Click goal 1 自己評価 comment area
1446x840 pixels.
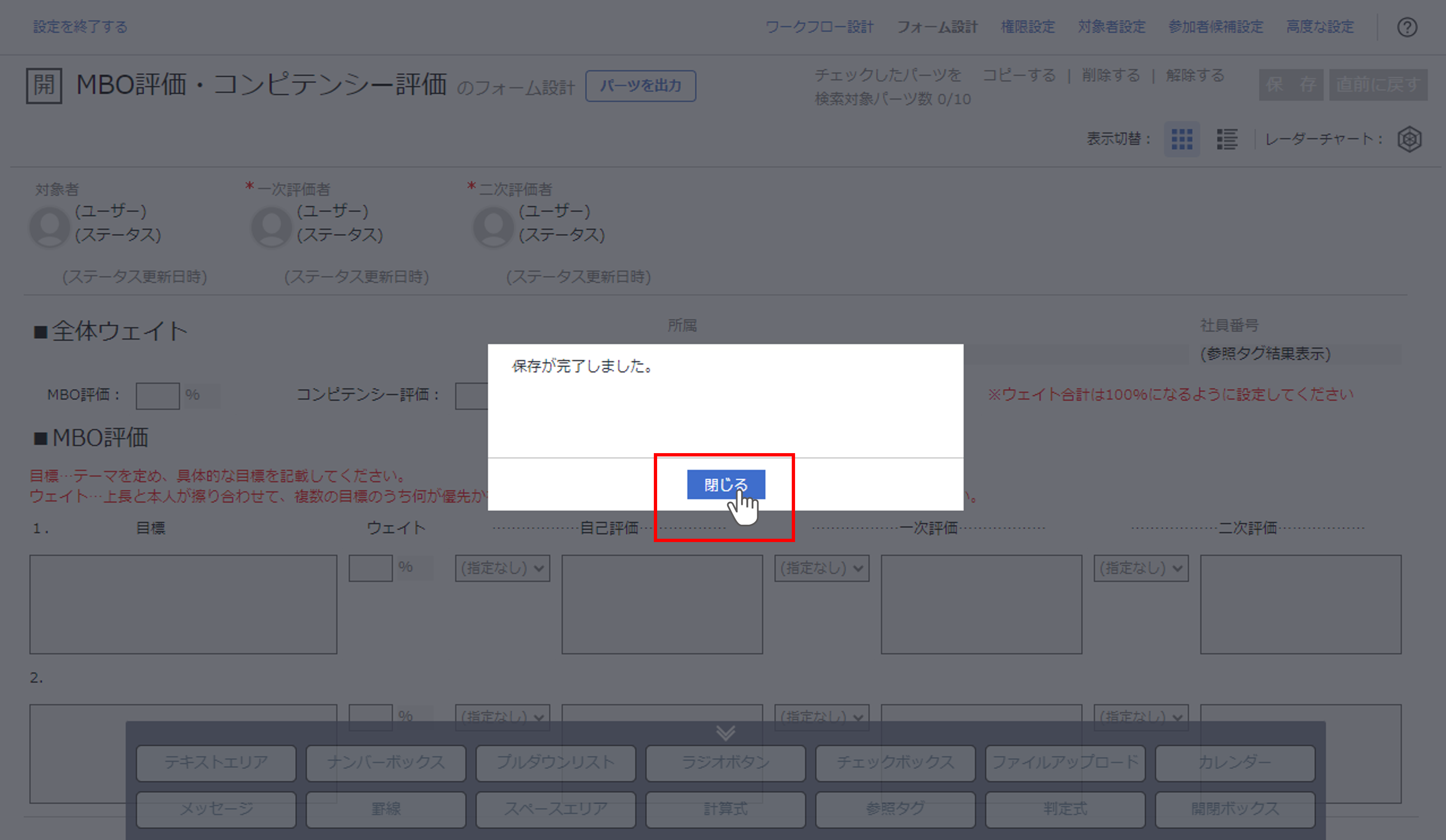tap(662, 604)
